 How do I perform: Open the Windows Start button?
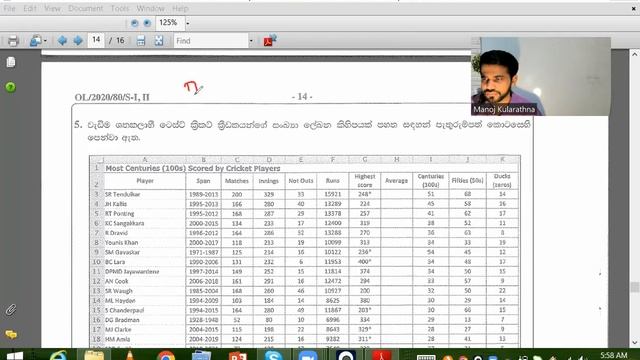15,356
